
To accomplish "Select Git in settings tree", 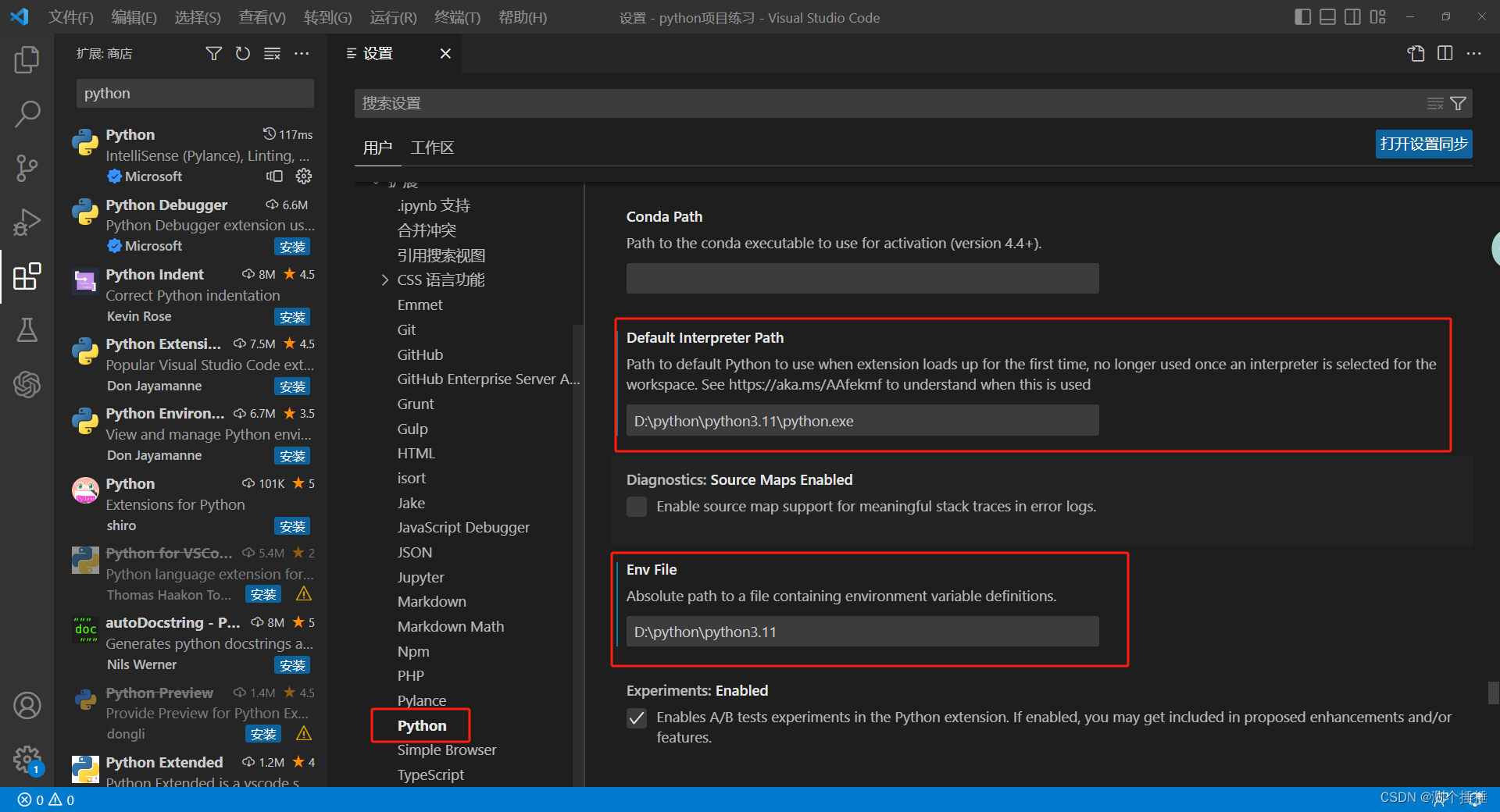I will coord(406,329).
